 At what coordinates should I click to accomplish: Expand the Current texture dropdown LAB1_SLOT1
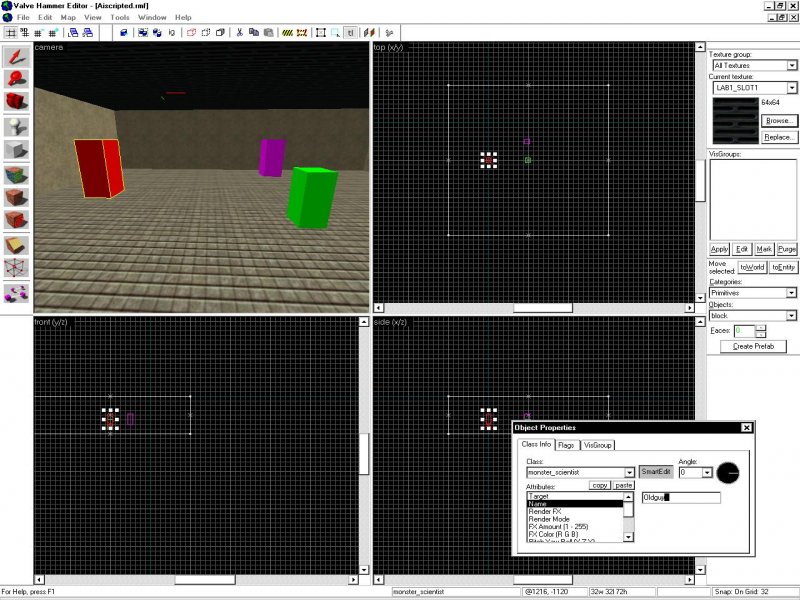coord(791,88)
